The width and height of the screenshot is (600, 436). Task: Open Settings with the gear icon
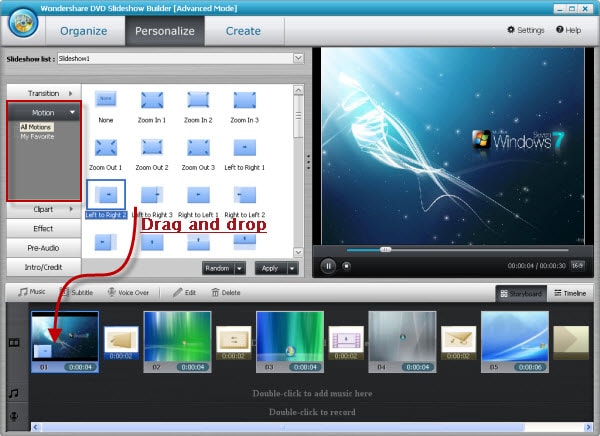coord(525,30)
